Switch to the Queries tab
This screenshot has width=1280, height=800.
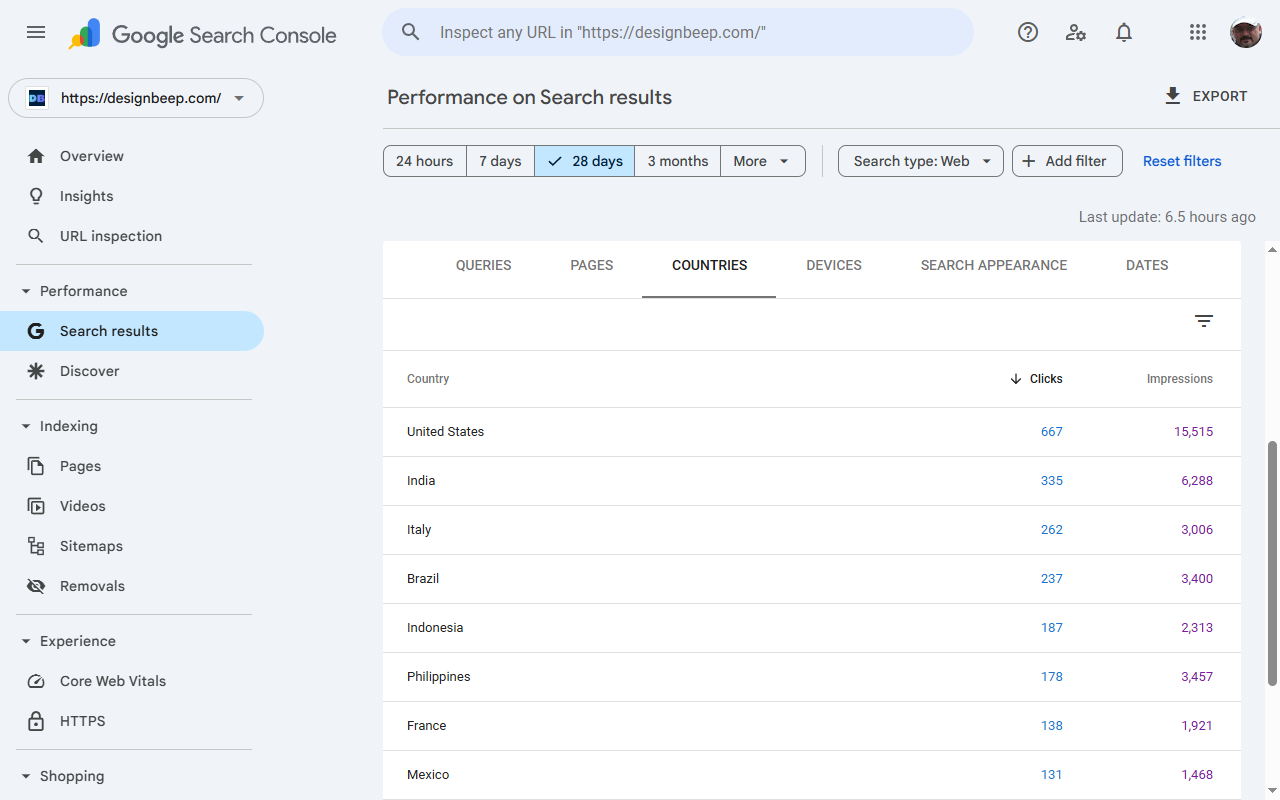[483, 265]
